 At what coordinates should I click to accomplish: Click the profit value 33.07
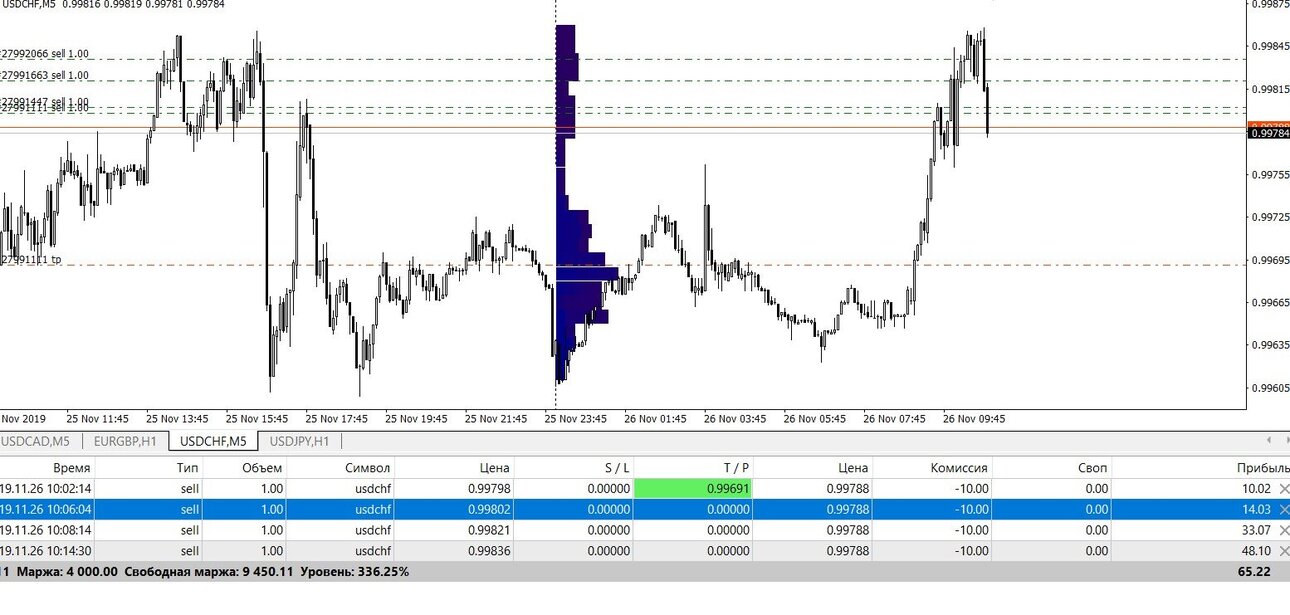(1256, 530)
